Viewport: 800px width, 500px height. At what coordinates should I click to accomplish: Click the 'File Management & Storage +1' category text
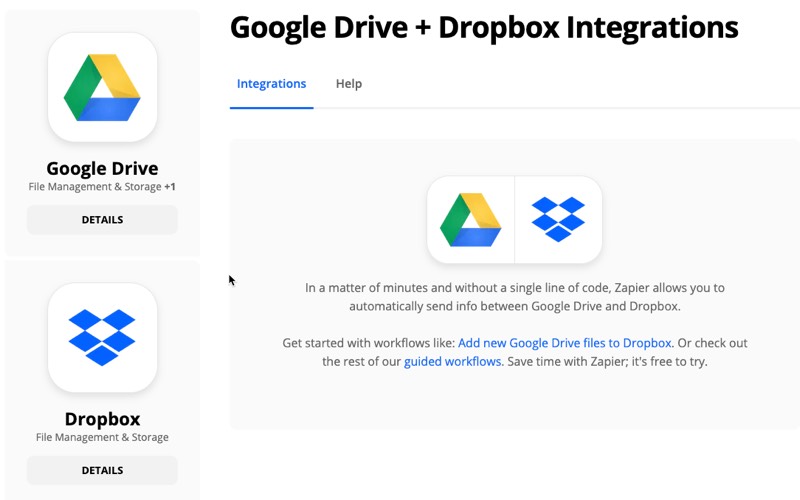pos(102,187)
